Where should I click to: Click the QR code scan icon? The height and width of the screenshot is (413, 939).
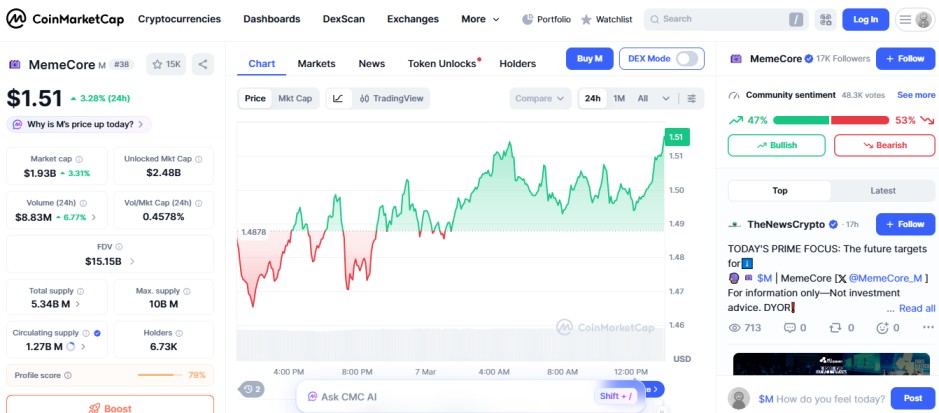pyautogui.click(x=825, y=19)
